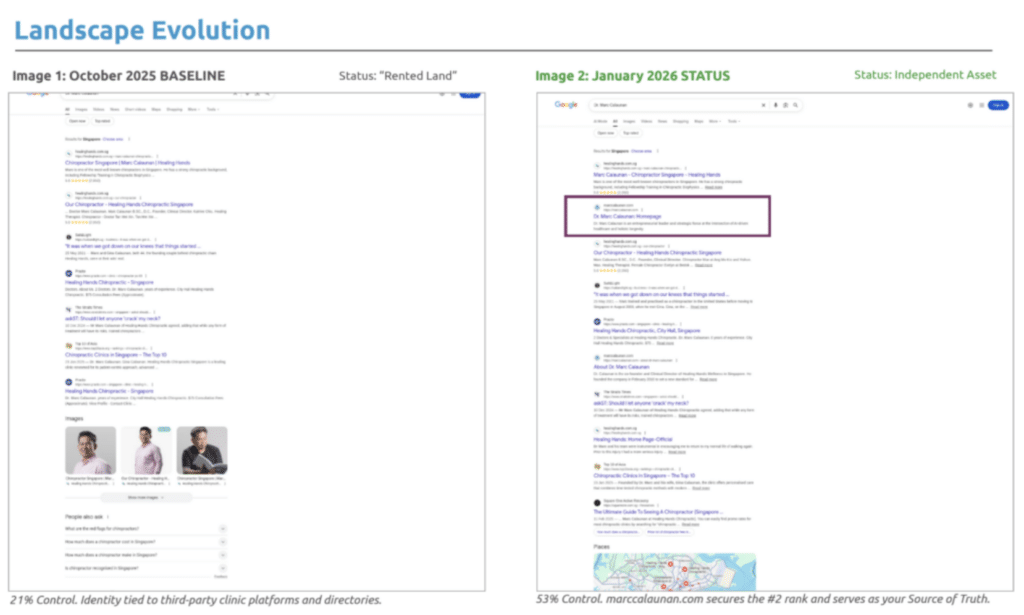The image size is (1024, 615).
Task: Click the search field in January screenshot
Action: pyautogui.click(x=696, y=105)
